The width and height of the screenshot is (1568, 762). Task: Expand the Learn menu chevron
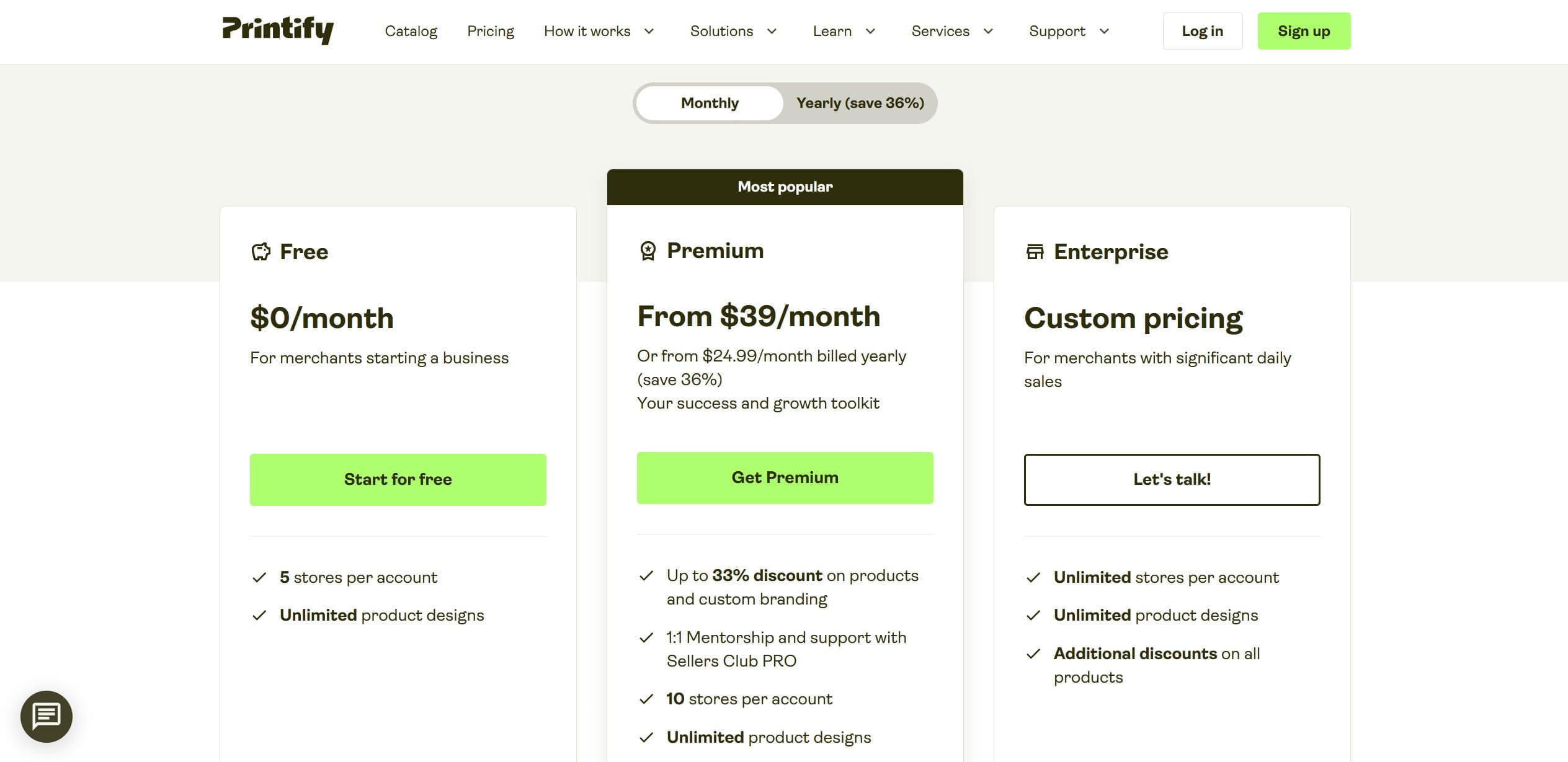(x=870, y=31)
